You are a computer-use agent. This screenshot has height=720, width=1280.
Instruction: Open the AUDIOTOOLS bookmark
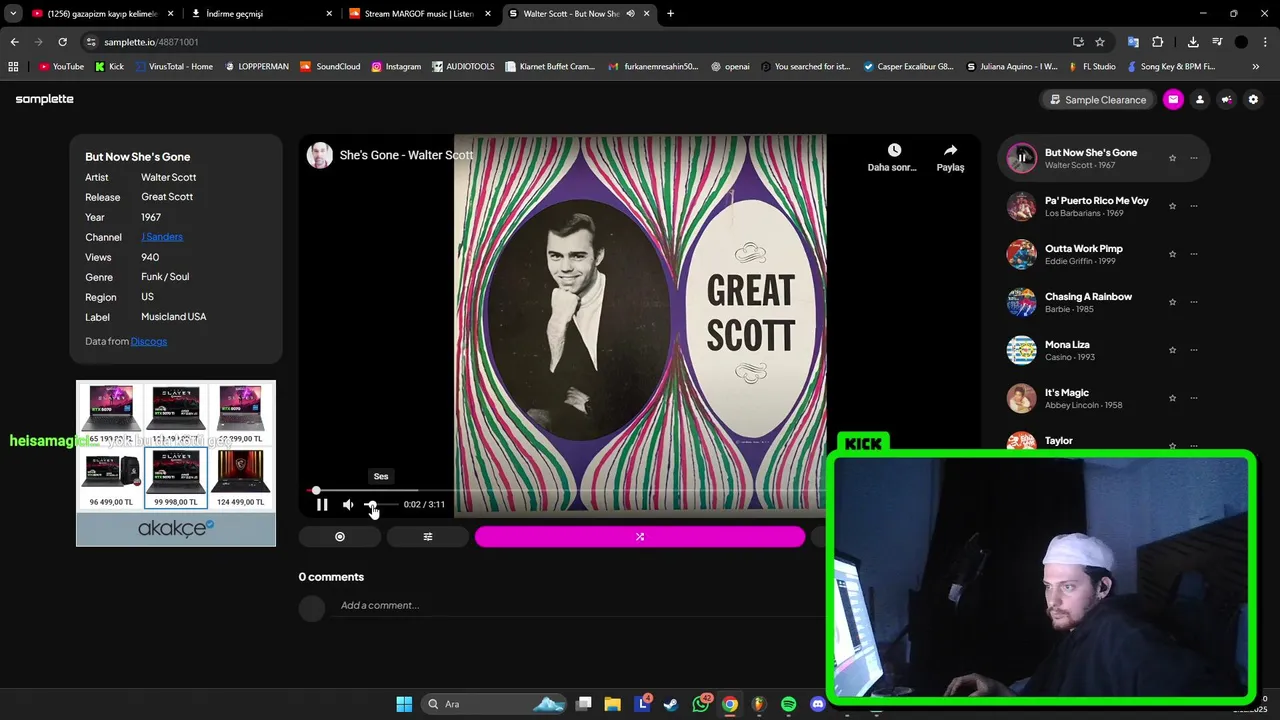[x=463, y=67]
